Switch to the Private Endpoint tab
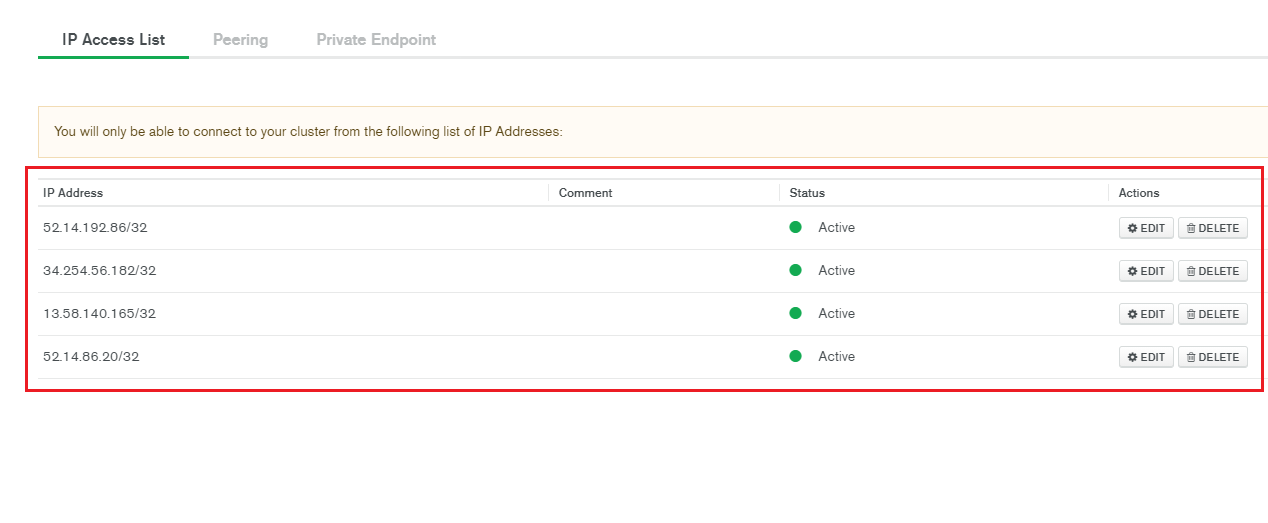The height and width of the screenshot is (523, 1268). (x=376, y=40)
